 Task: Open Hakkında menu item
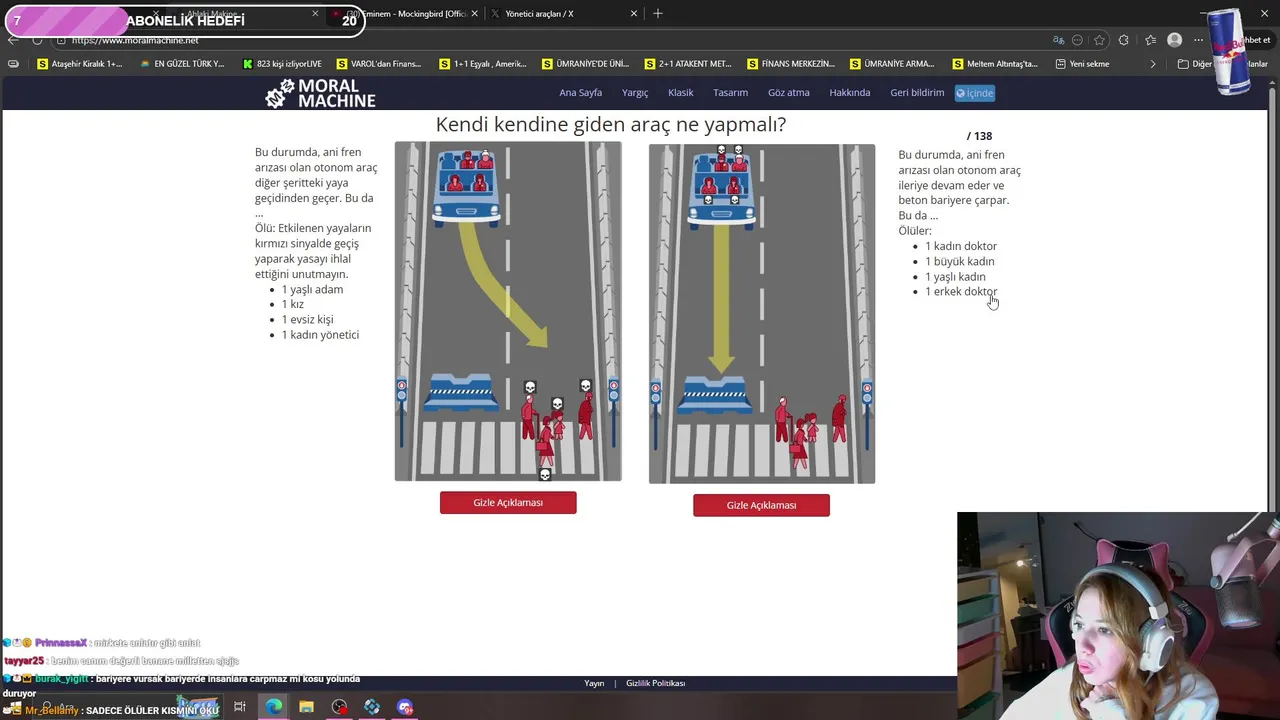click(850, 93)
